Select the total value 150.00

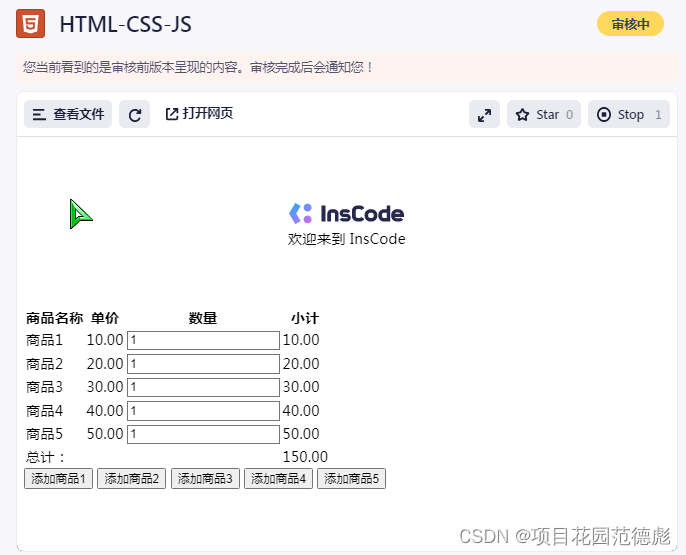point(305,457)
